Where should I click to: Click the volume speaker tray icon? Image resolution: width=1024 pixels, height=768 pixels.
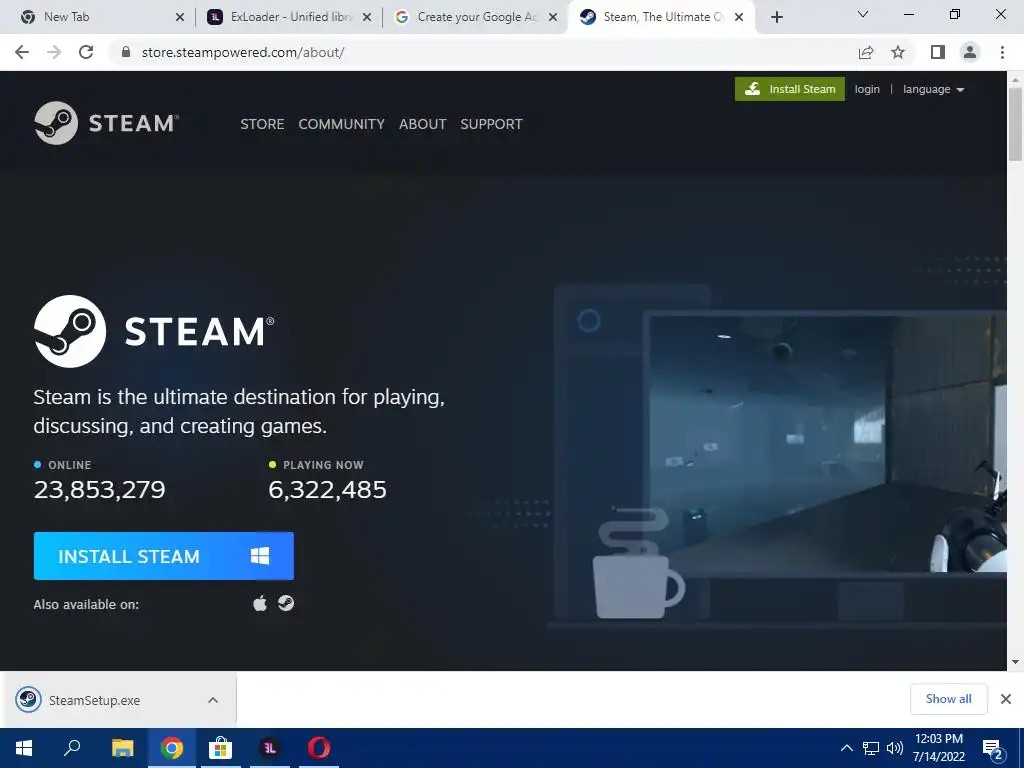pyautogui.click(x=895, y=748)
